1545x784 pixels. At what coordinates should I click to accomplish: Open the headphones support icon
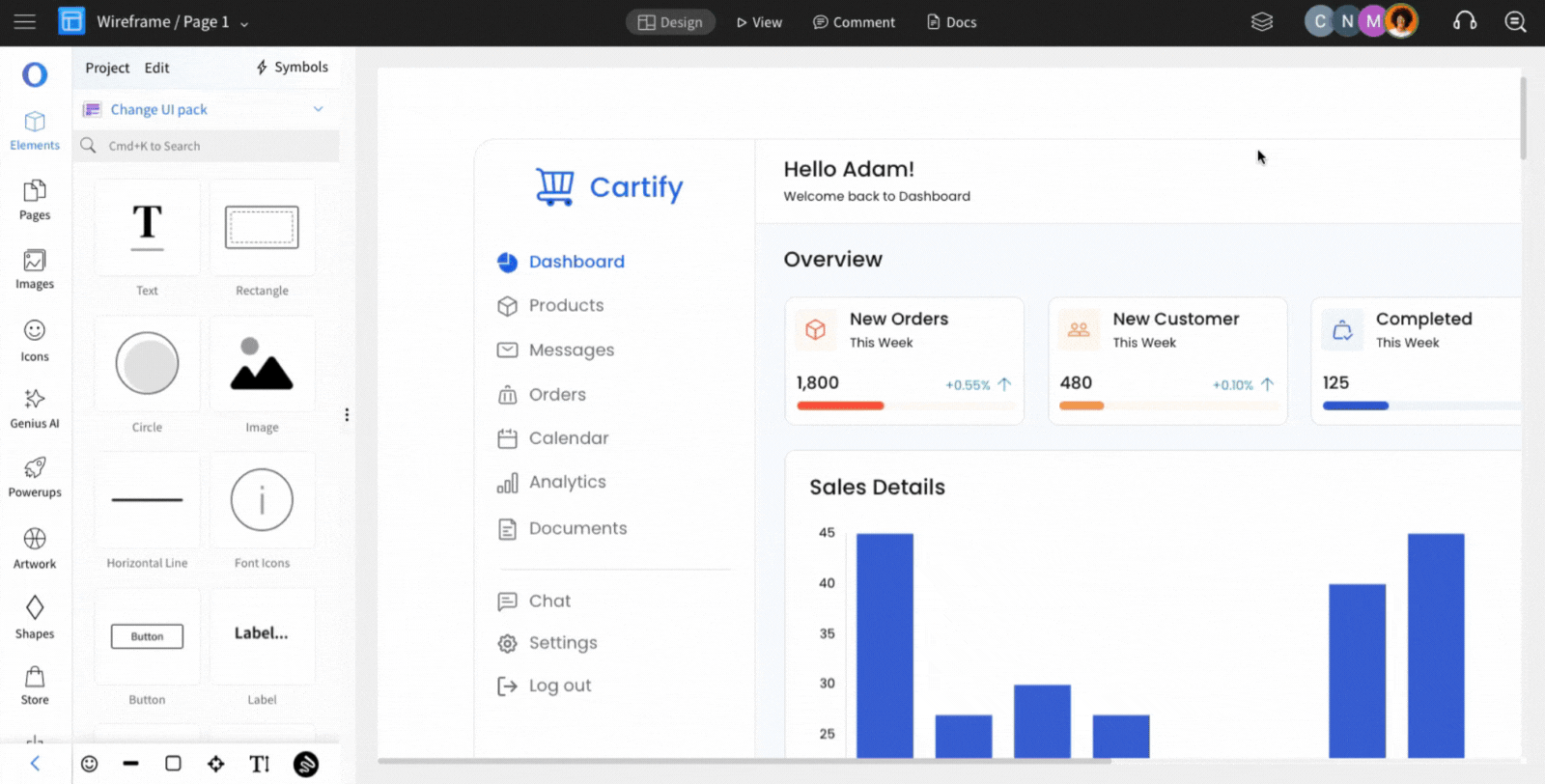(1465, 21)
